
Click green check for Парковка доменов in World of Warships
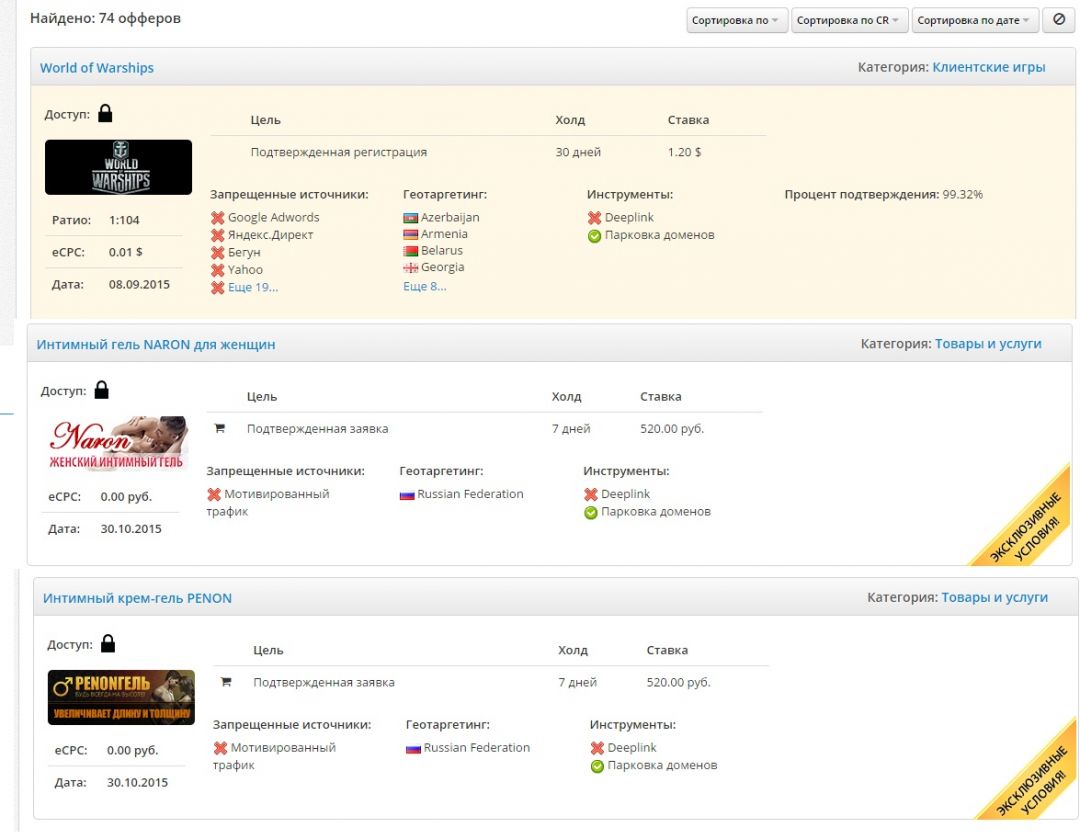pos(594,236)
